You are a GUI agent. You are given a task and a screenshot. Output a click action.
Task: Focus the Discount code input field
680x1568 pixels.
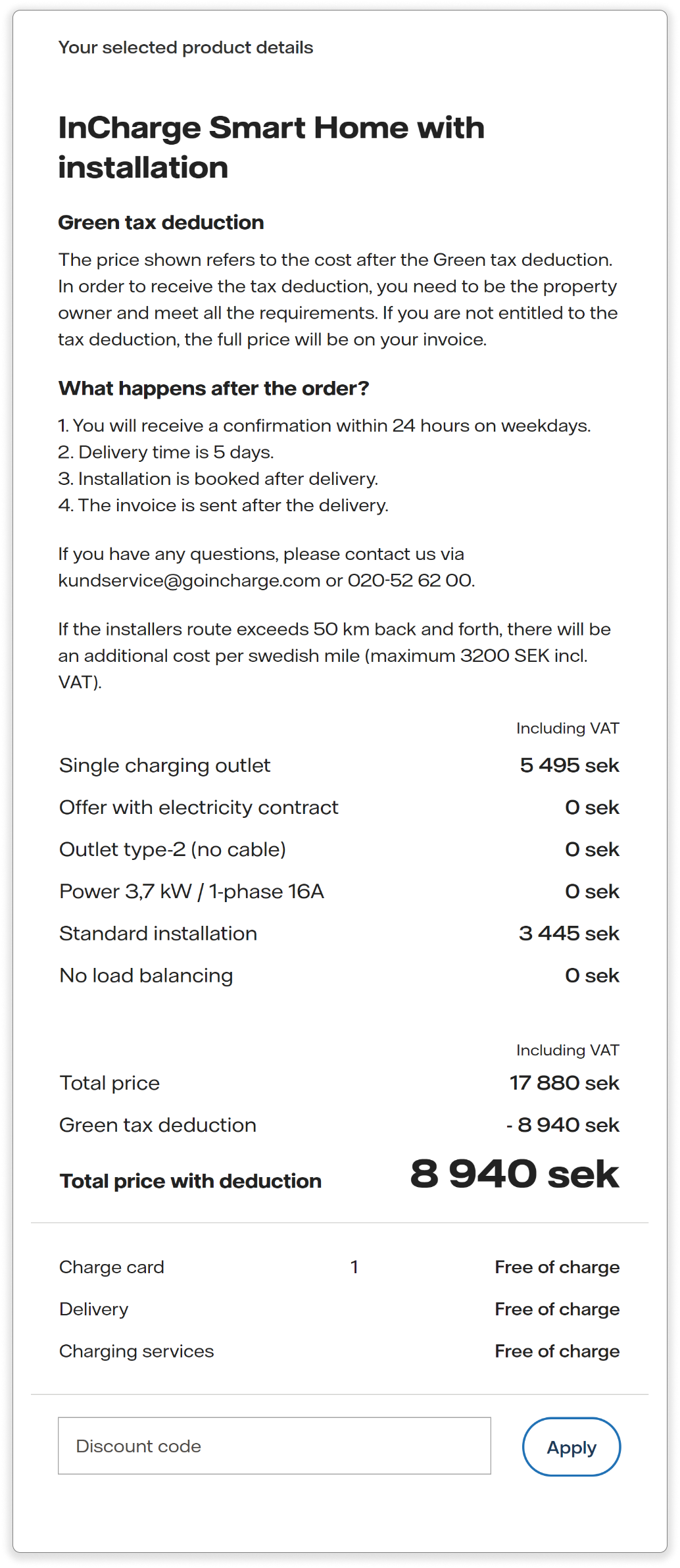(x=274, y=1446)
